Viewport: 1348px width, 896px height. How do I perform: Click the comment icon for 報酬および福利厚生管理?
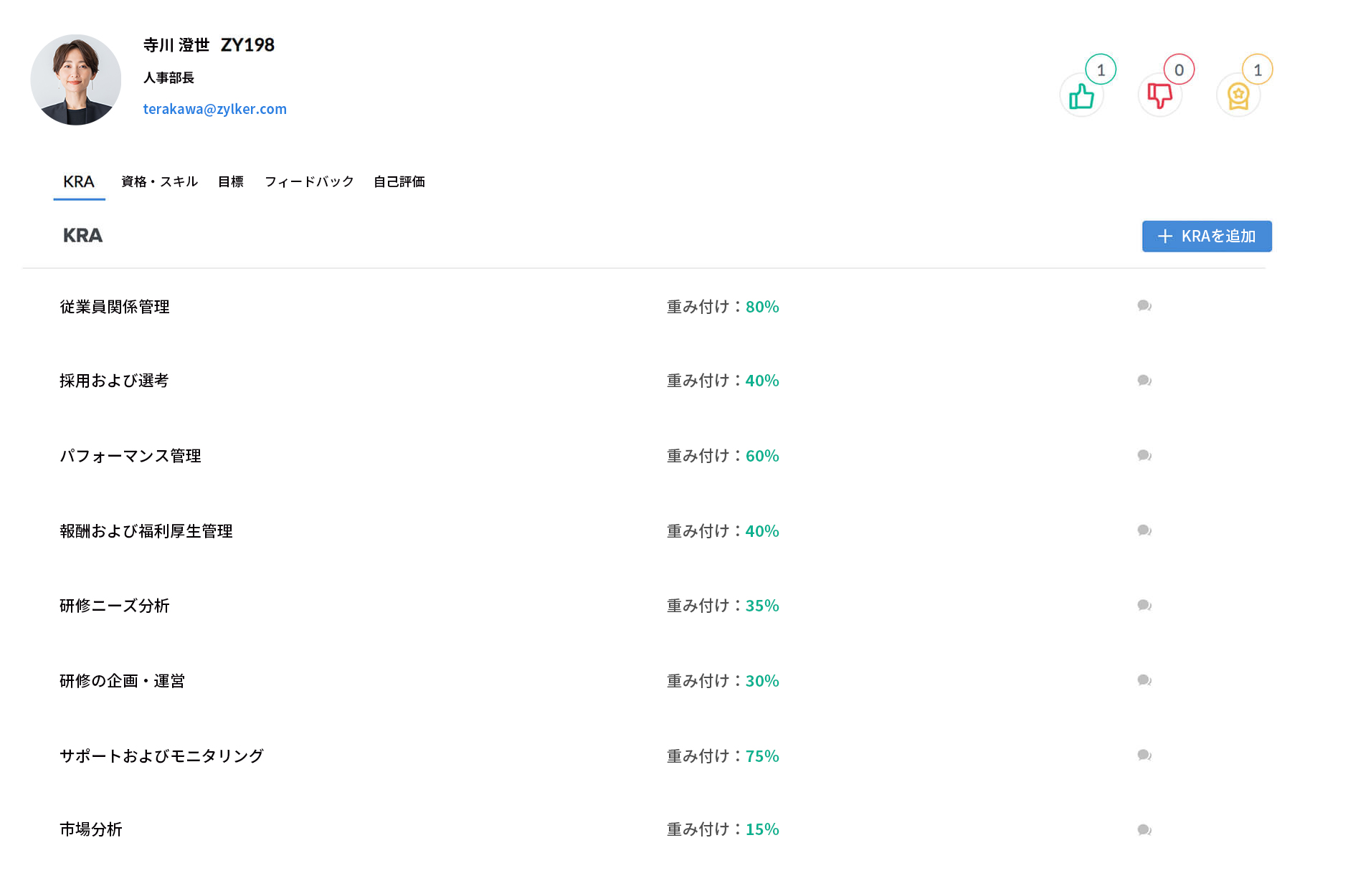[x=1144, y=530]
